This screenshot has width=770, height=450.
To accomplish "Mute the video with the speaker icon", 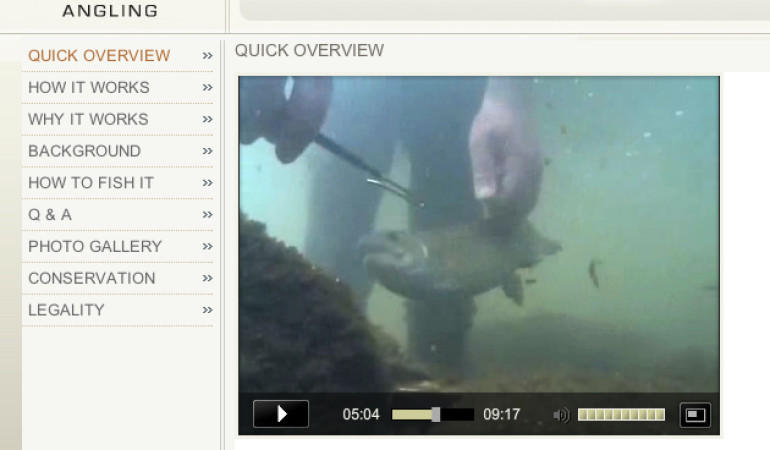I will click(x=561, y=415).
